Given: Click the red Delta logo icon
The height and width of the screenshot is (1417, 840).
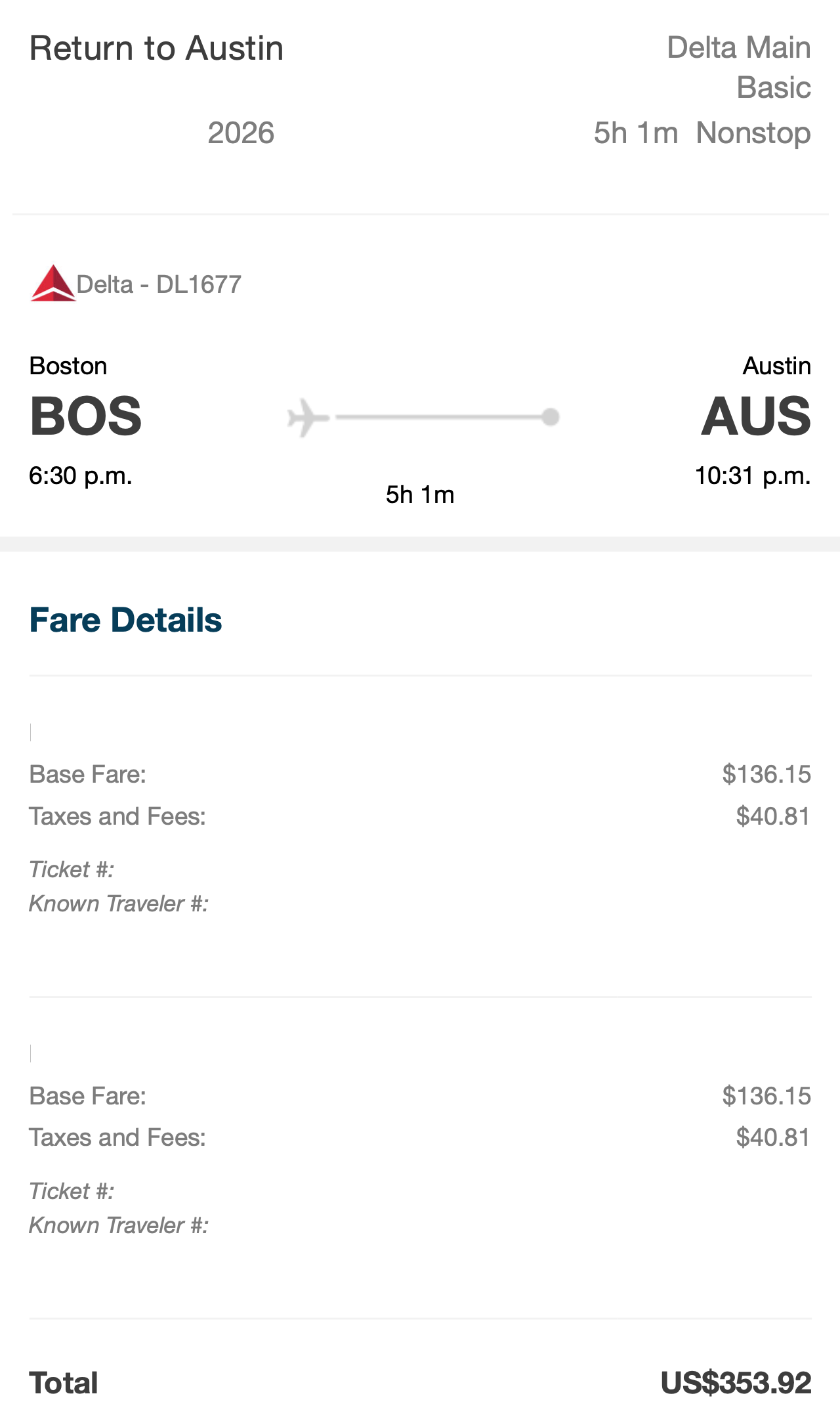Looking at the screenshot, I should pos(52,284).
